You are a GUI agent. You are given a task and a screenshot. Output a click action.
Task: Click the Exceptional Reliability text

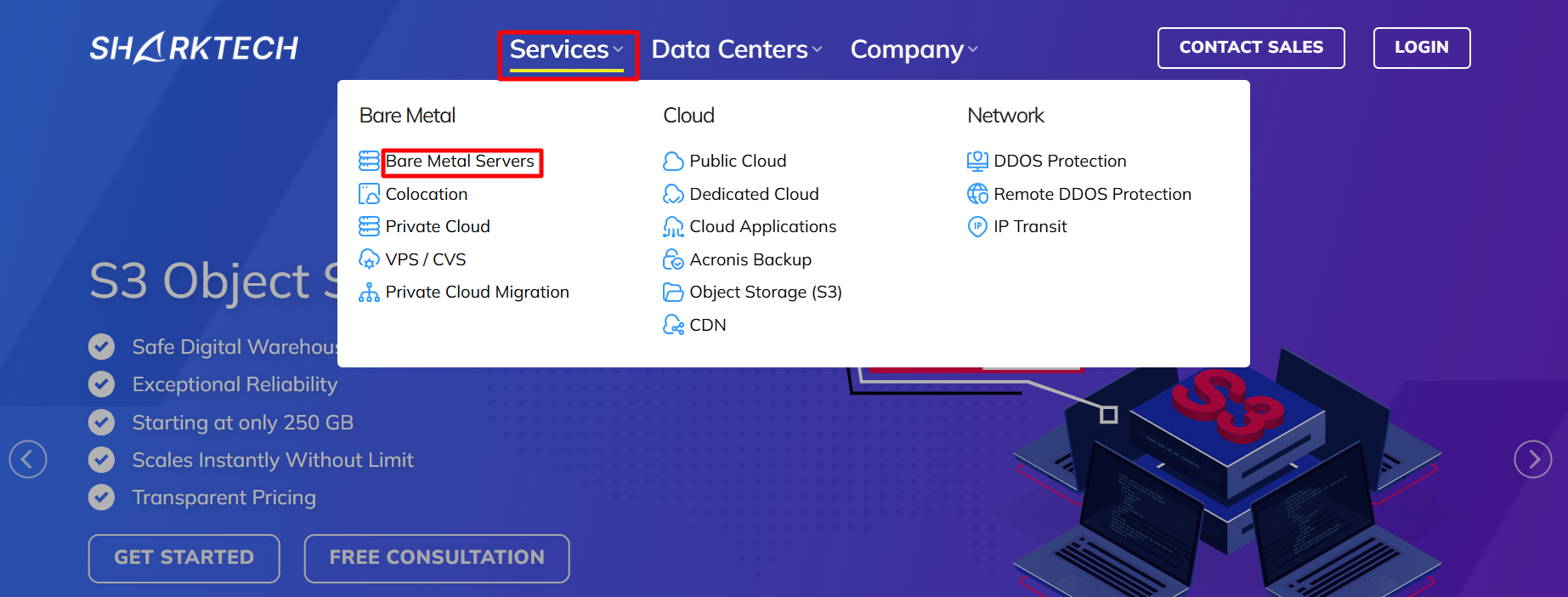235,384
